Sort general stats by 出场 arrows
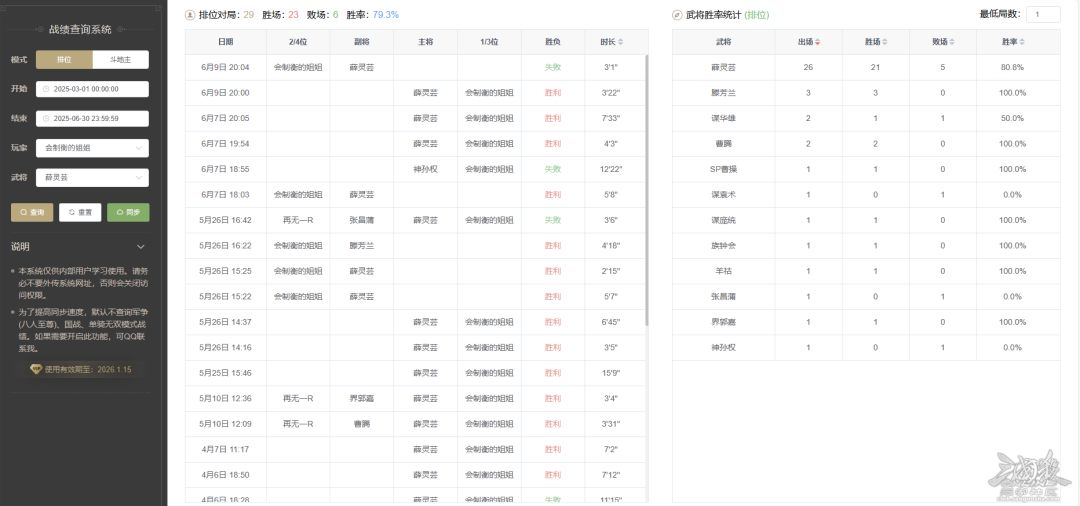This screenshot has width=1080, height=506. coord(818,42)
